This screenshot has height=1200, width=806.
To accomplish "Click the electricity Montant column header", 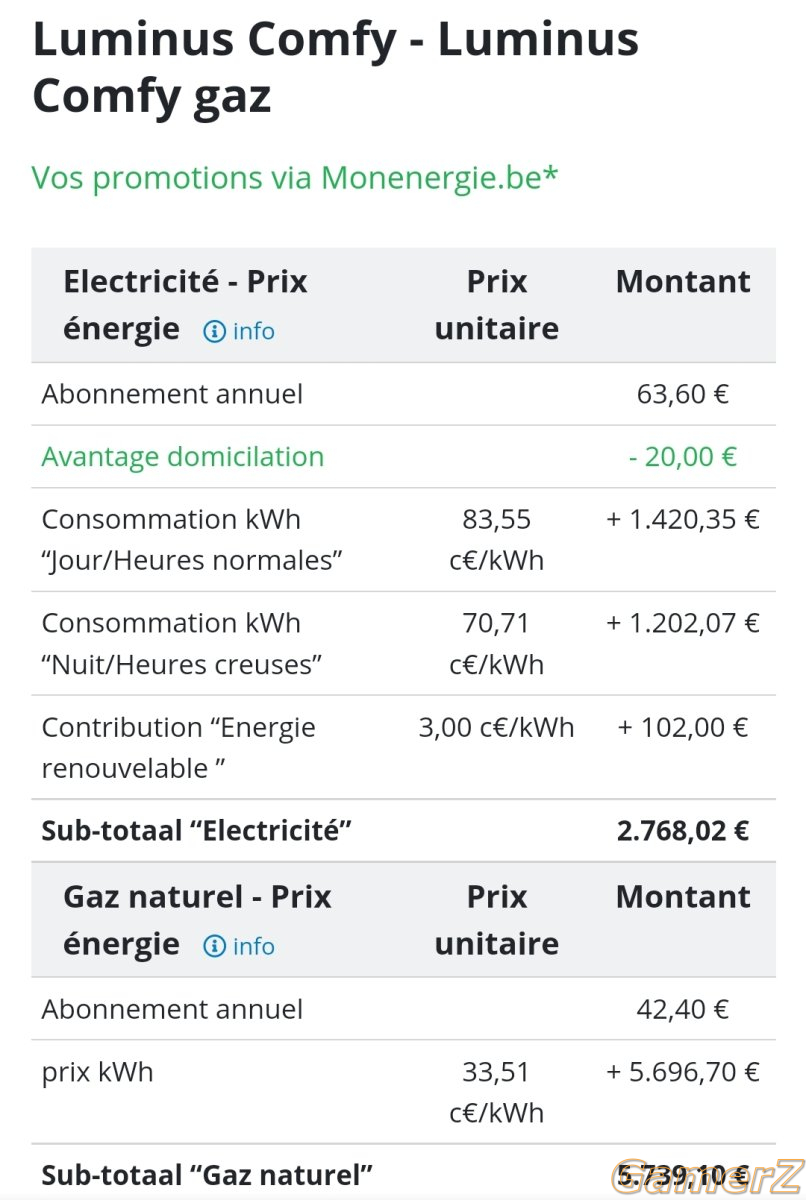I will (683, 282).
